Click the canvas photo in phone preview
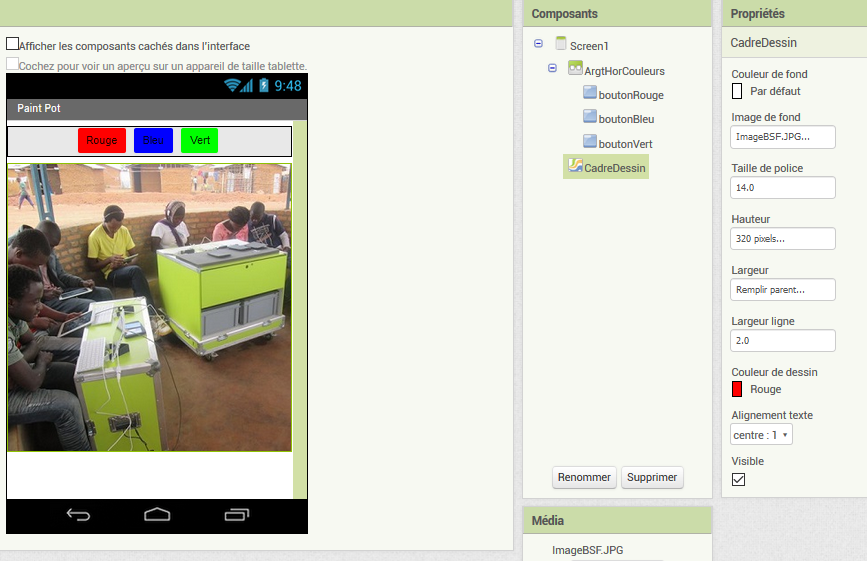 pos(149,307)
